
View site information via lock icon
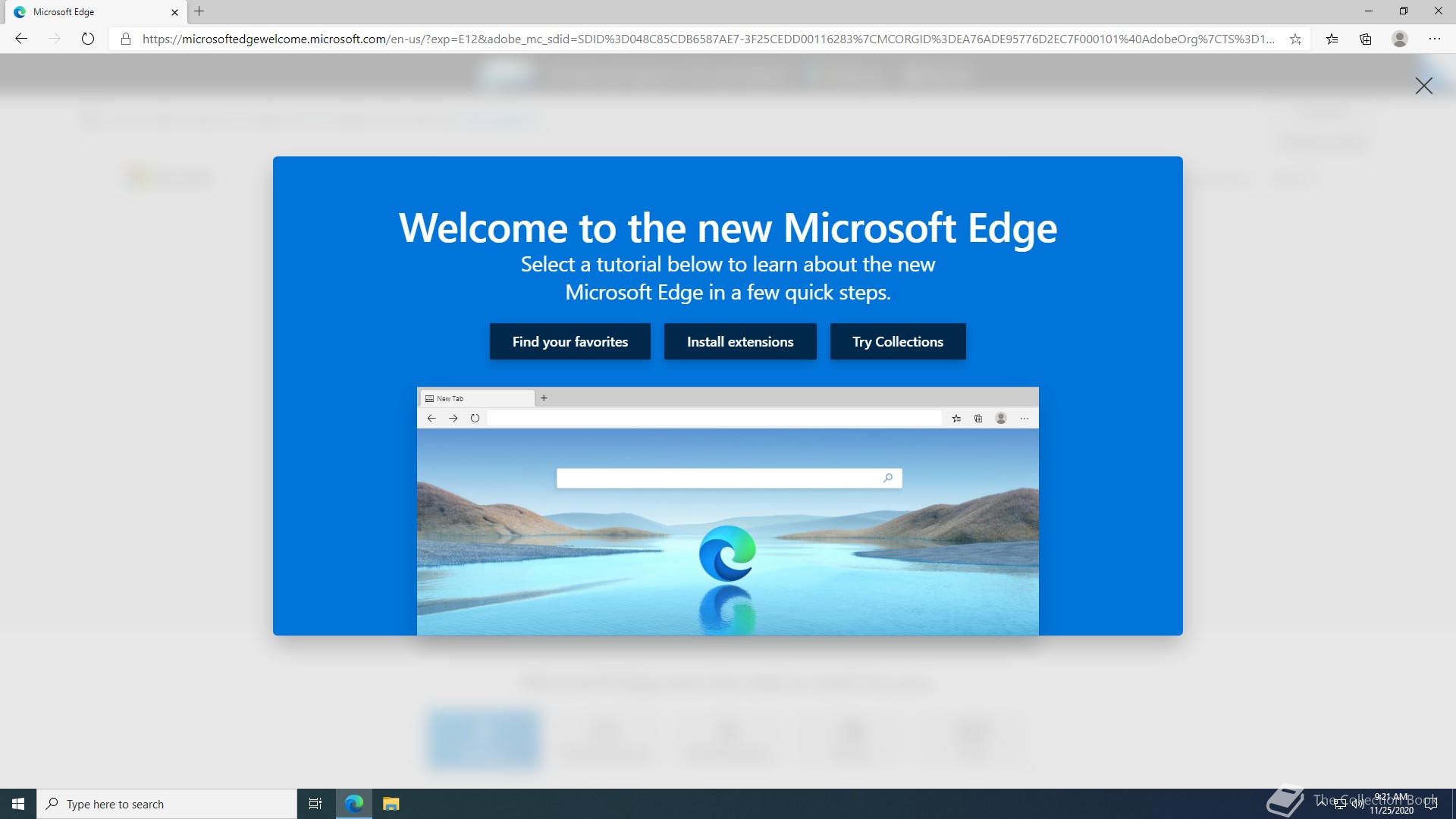126,39
